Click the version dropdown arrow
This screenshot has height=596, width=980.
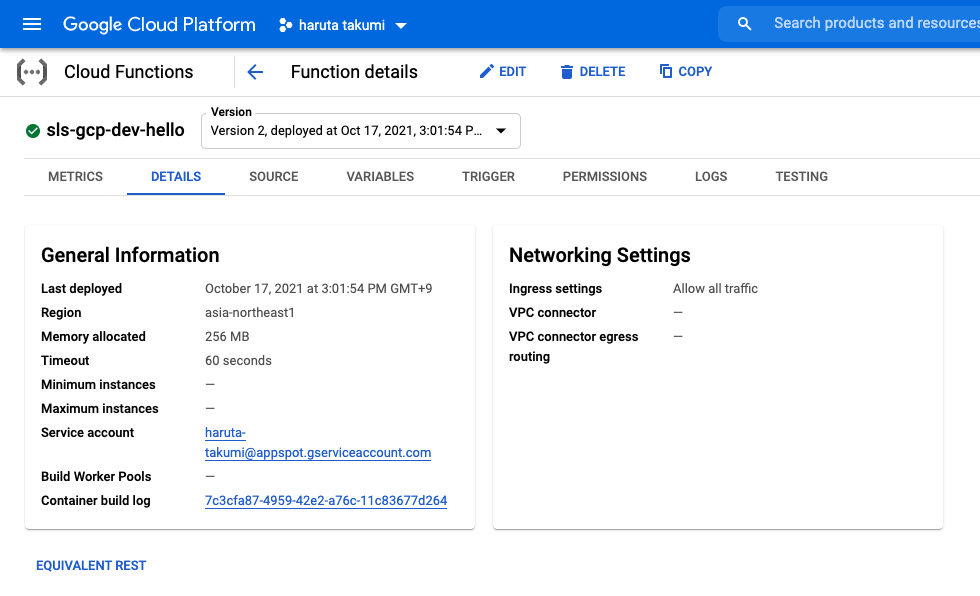[501, 131]
